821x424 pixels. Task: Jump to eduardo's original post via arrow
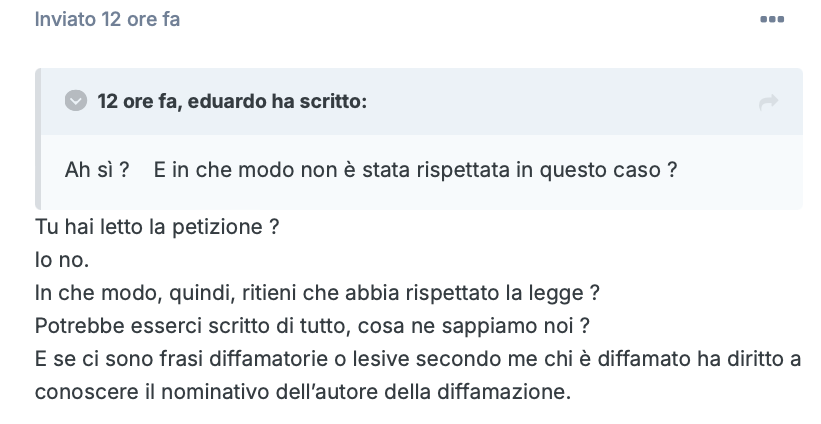pyautogui.click(x=768, y=102)
